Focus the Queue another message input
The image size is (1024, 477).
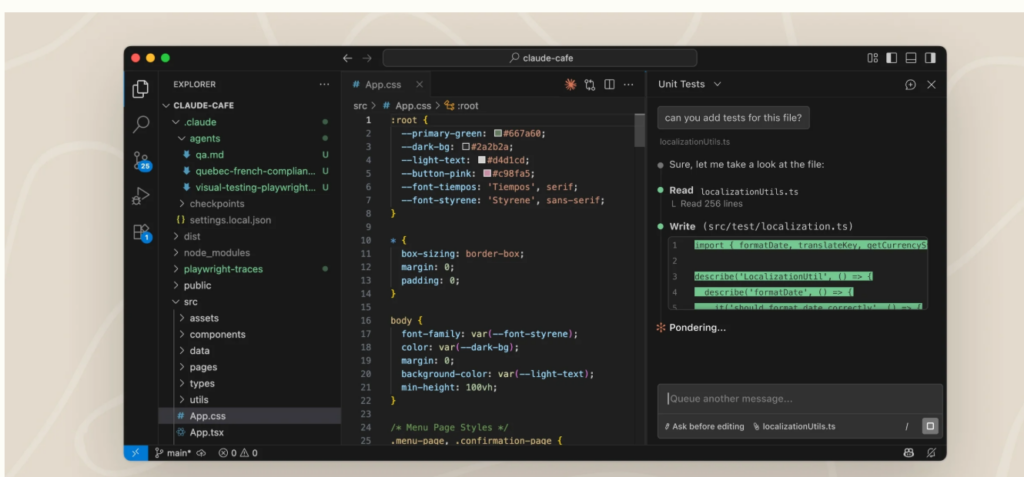point(800,399)
